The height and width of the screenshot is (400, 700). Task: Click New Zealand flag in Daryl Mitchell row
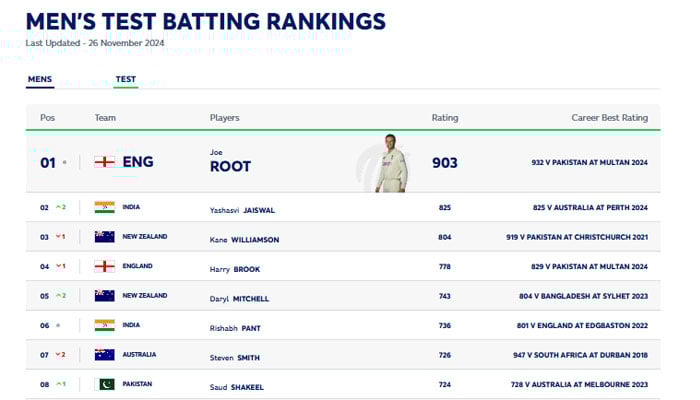pyautogui.click(x=104, y=296)
